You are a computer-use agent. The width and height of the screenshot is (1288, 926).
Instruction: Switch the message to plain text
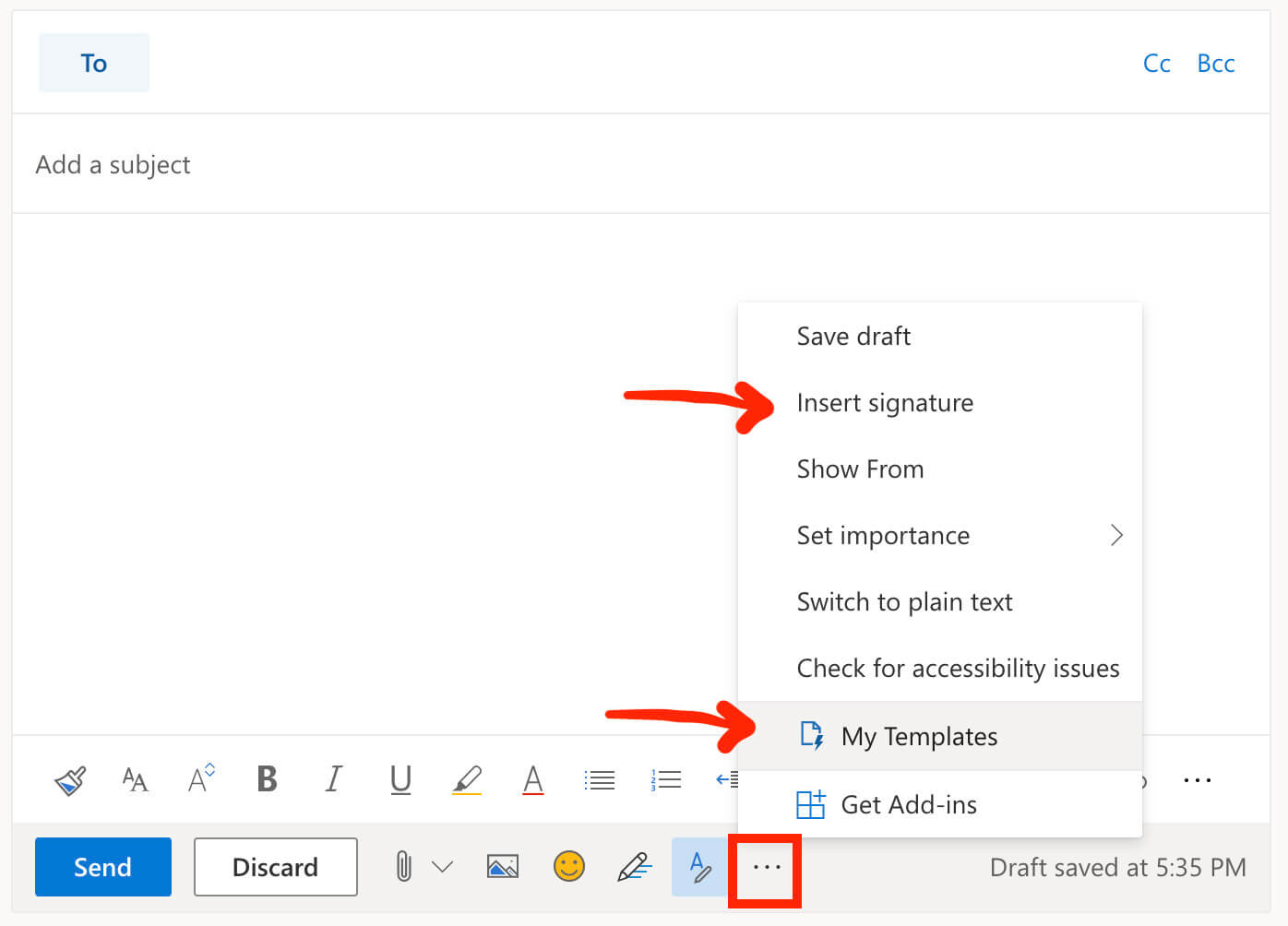(904, 601)
